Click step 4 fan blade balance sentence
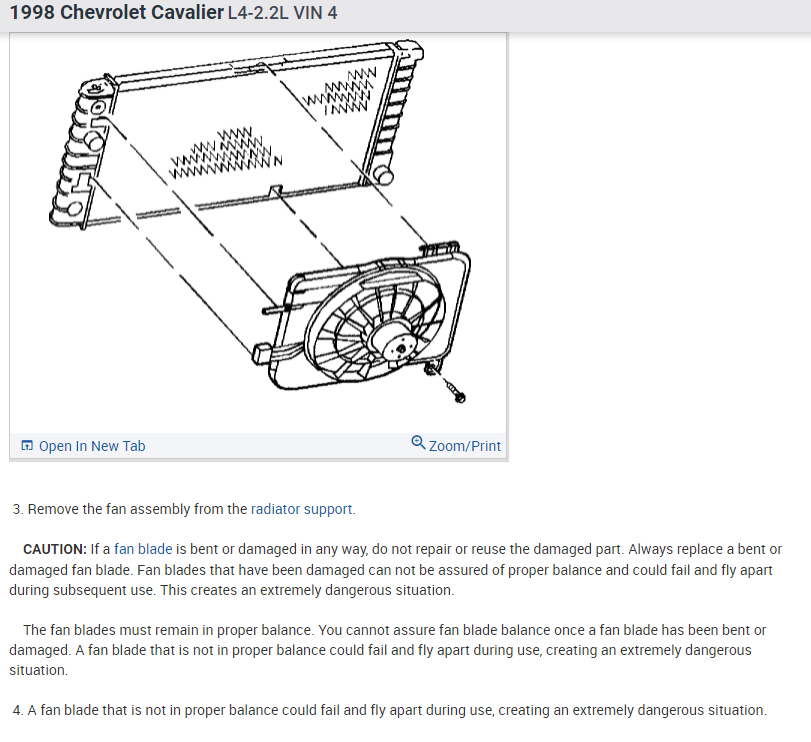The width and height of the screenshot is (811, 742). (x=389, y=710)
